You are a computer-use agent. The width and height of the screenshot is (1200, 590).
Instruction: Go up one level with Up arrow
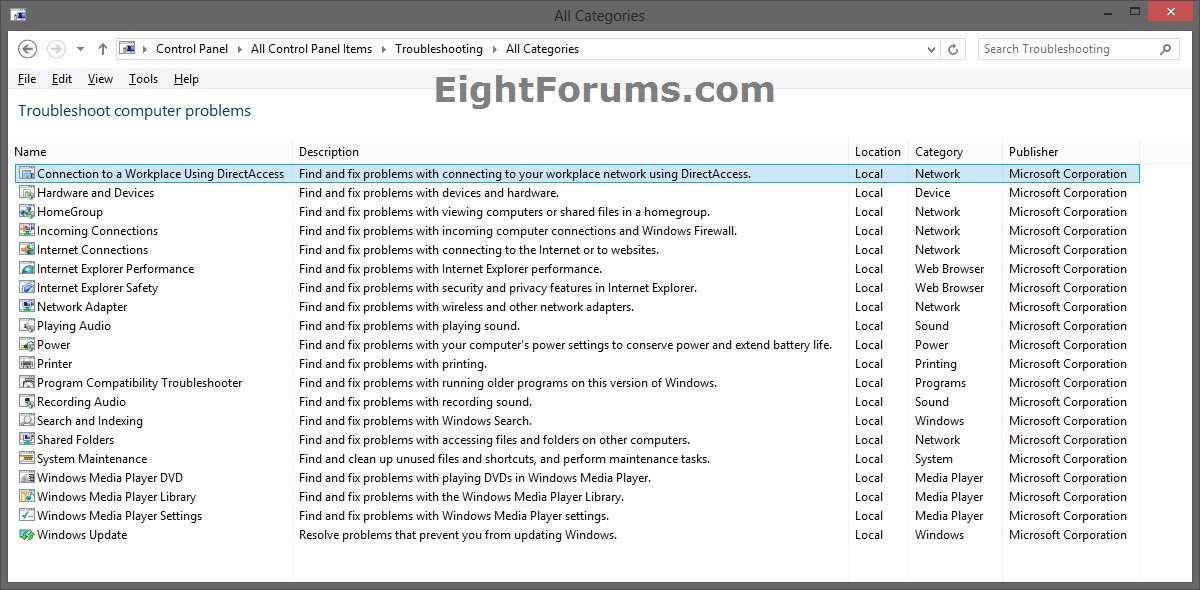click(x=103, y=49)
